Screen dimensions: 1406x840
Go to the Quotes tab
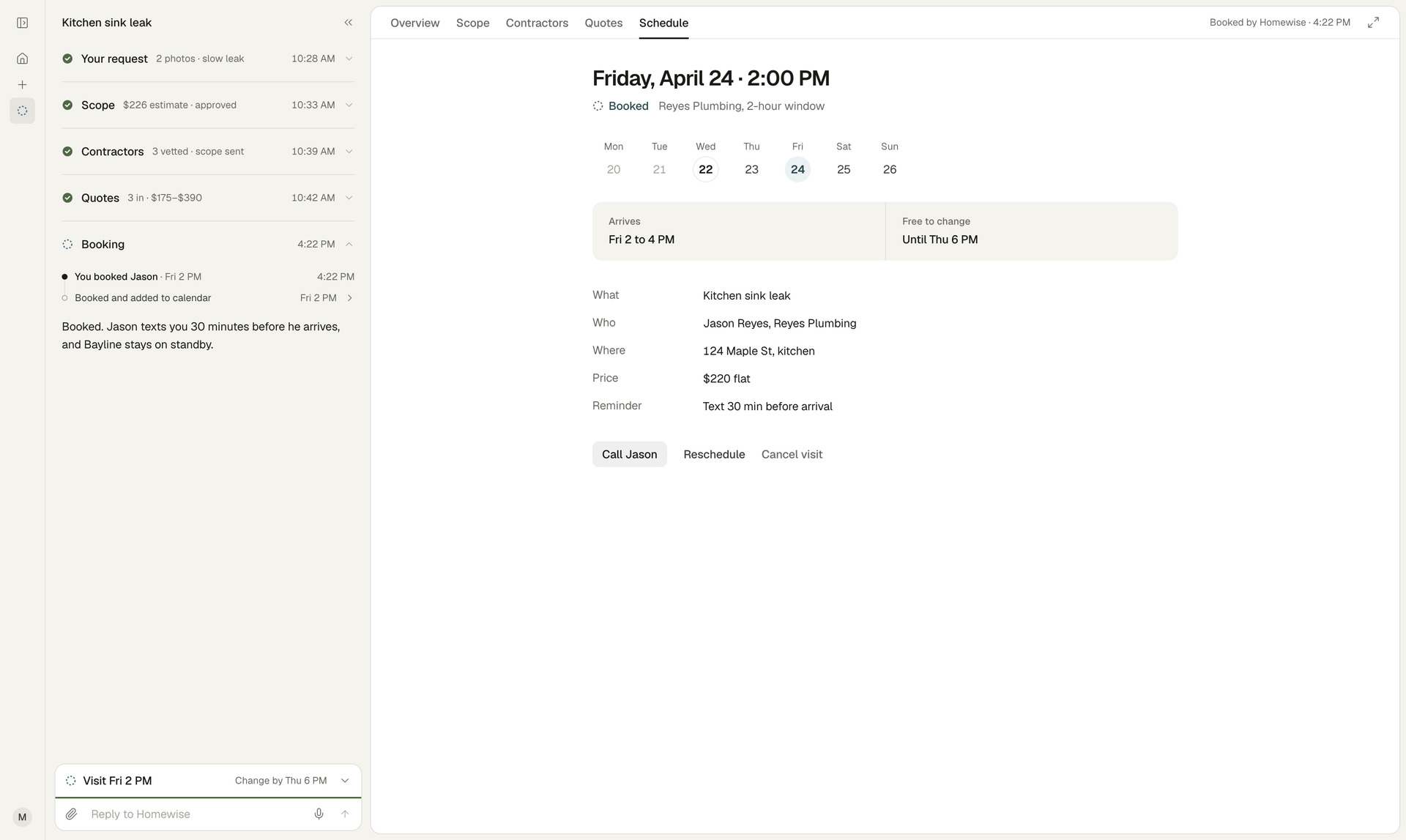coord(603,23)
